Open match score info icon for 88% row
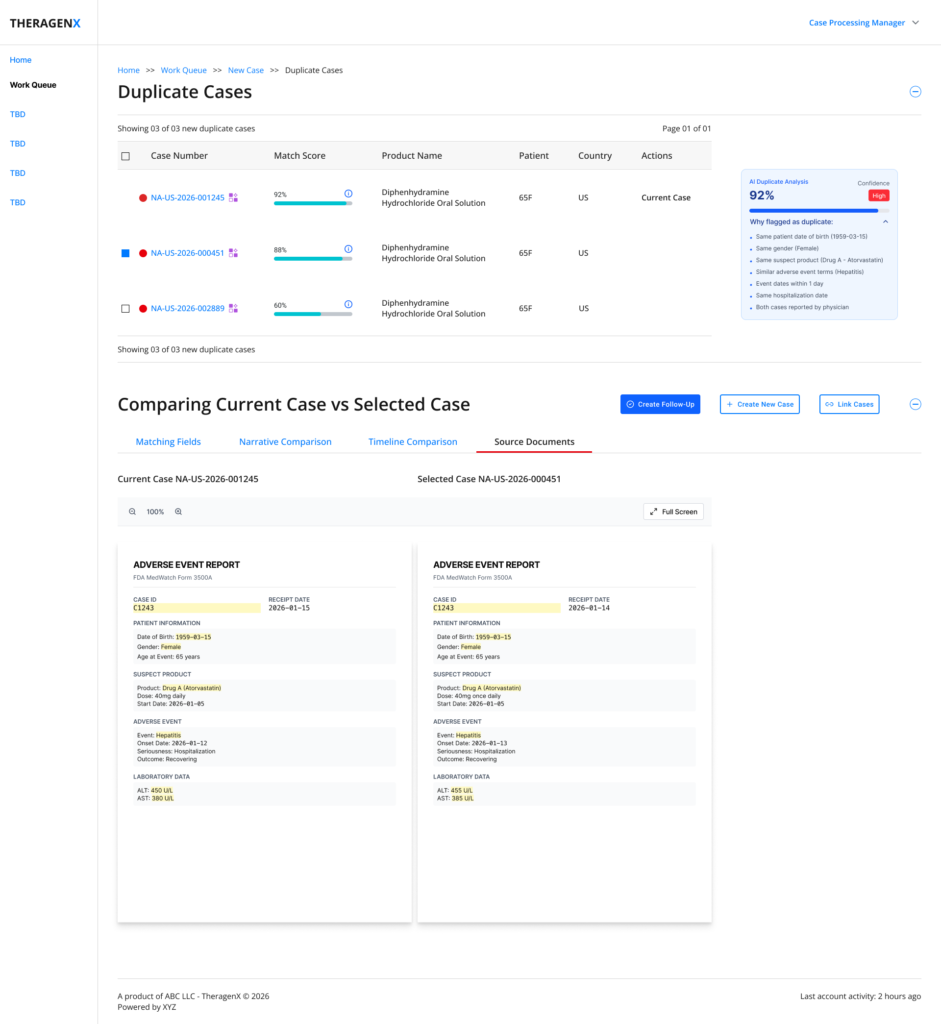Screen dimensions: 941x1024 (348, 249)
